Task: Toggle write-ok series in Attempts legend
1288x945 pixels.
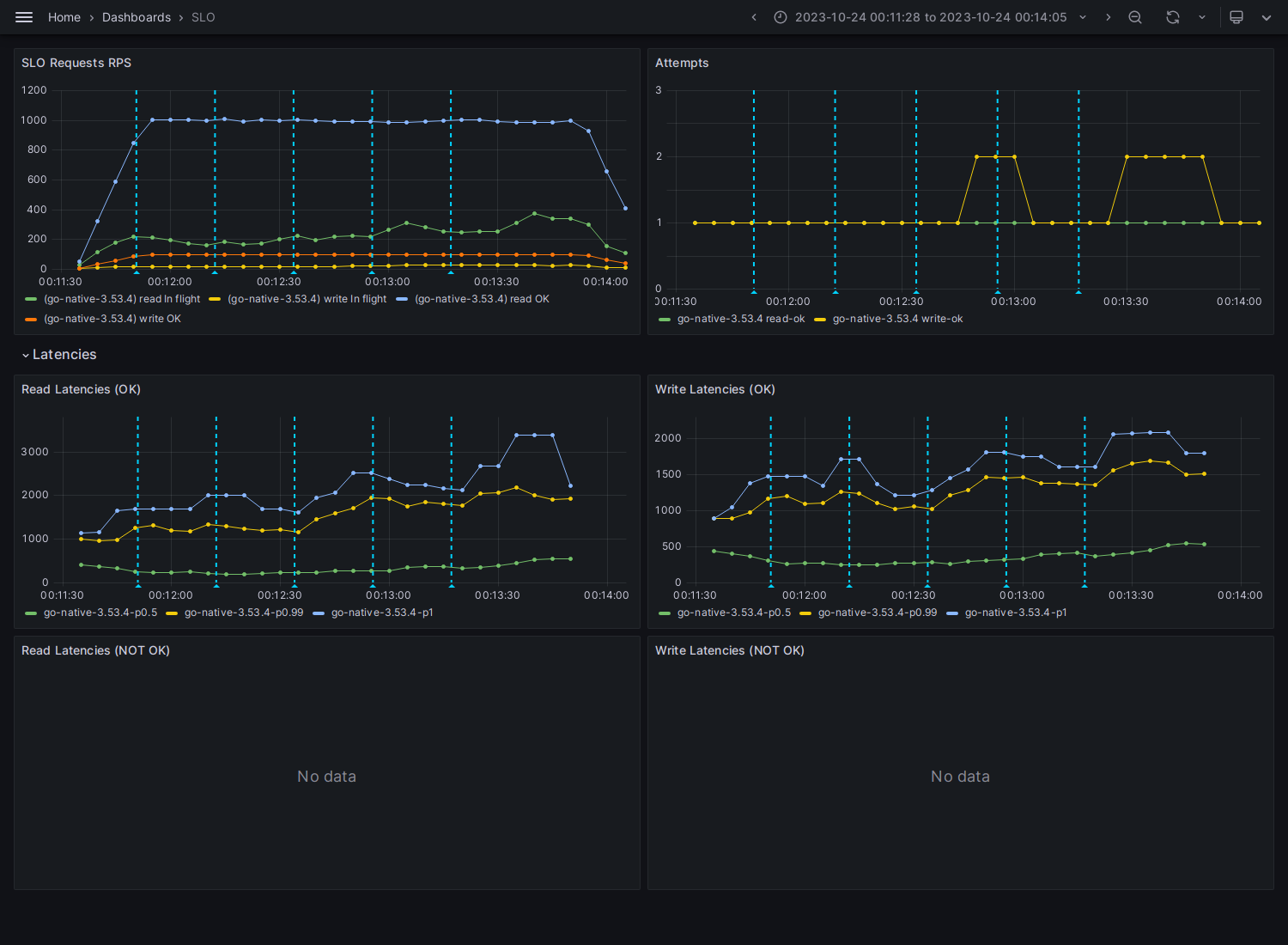Action: [x=897, y=319]
